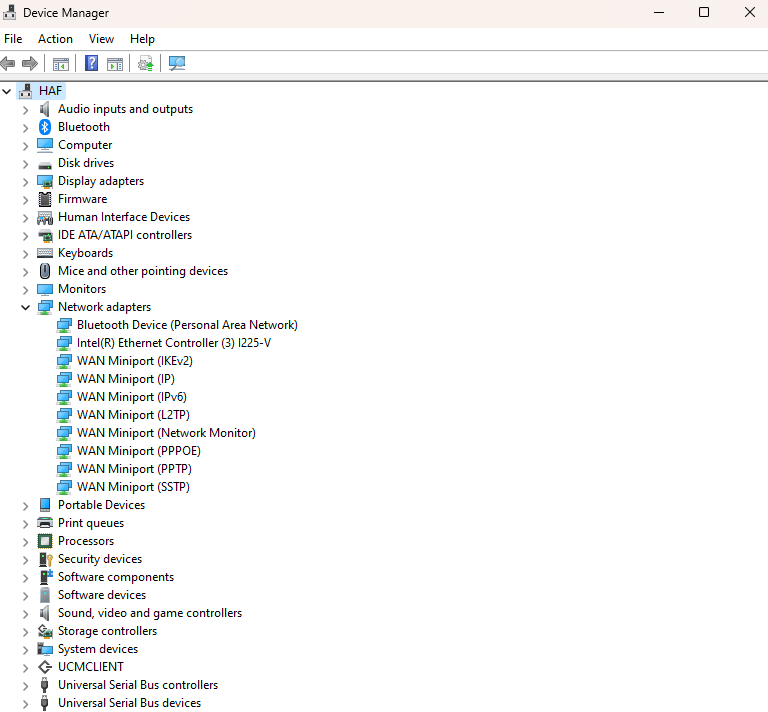Screen dimensions: 768x712
Task: Minimize the Device Manager window
Action: pyautogui.click(x=659, y=12)
